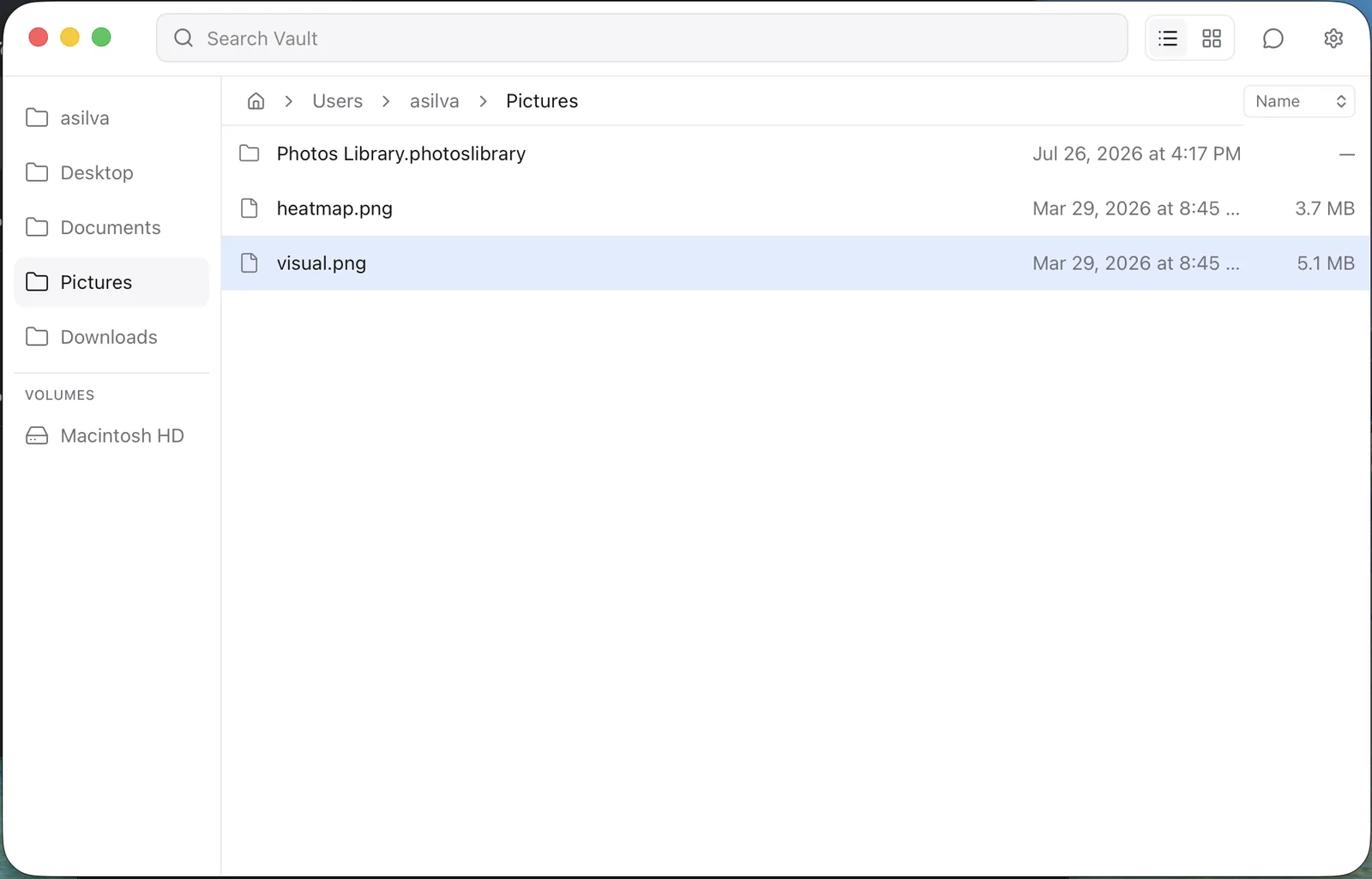Open settings gear icon

[x=1333, y=39]
